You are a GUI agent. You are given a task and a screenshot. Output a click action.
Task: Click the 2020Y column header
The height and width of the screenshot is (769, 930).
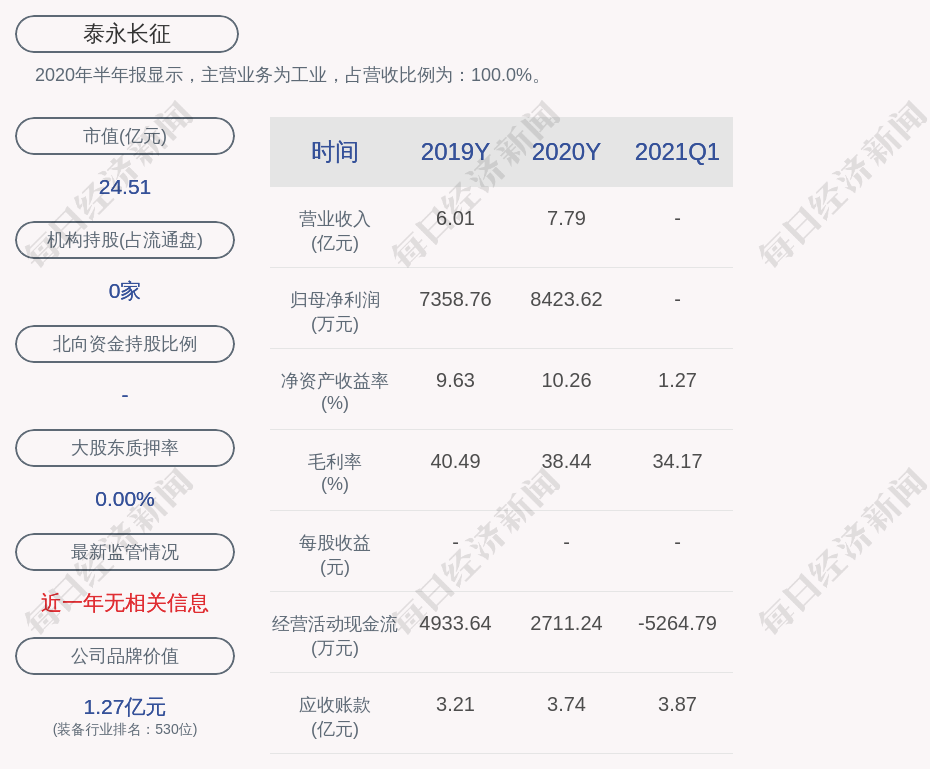pyautogui.click(x=566, y=152)
